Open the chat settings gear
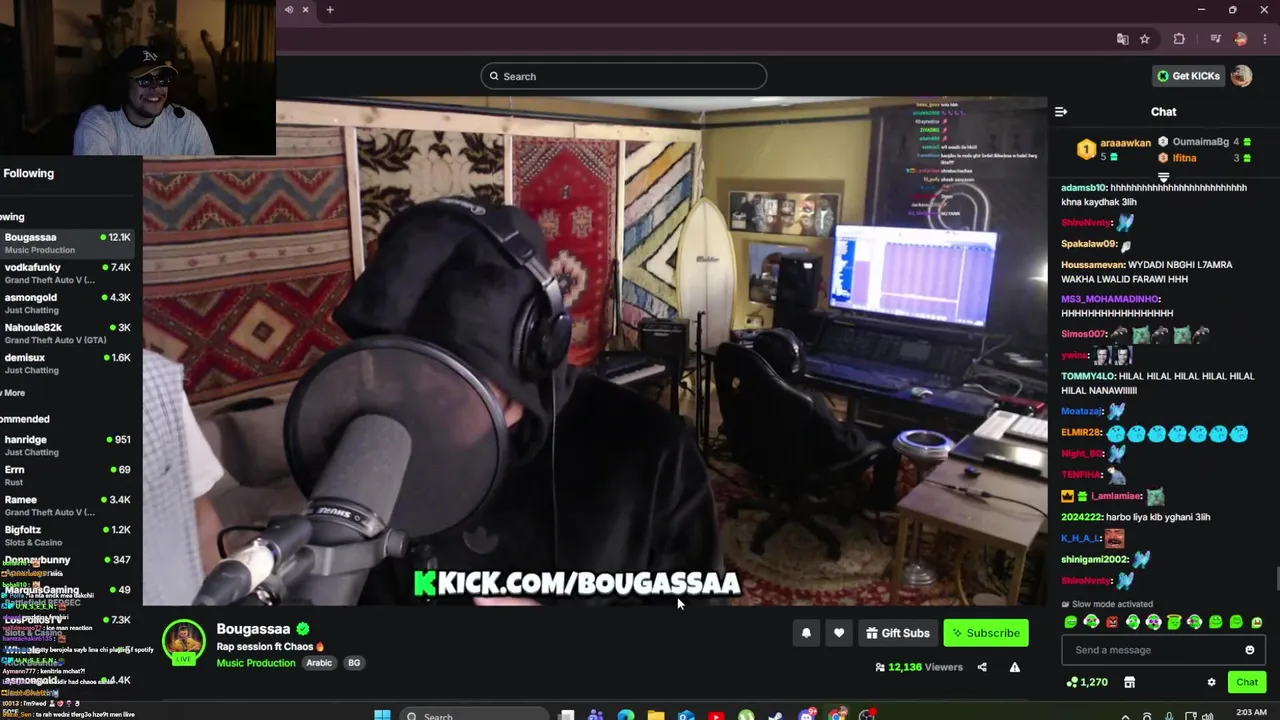 point(1211,682)
